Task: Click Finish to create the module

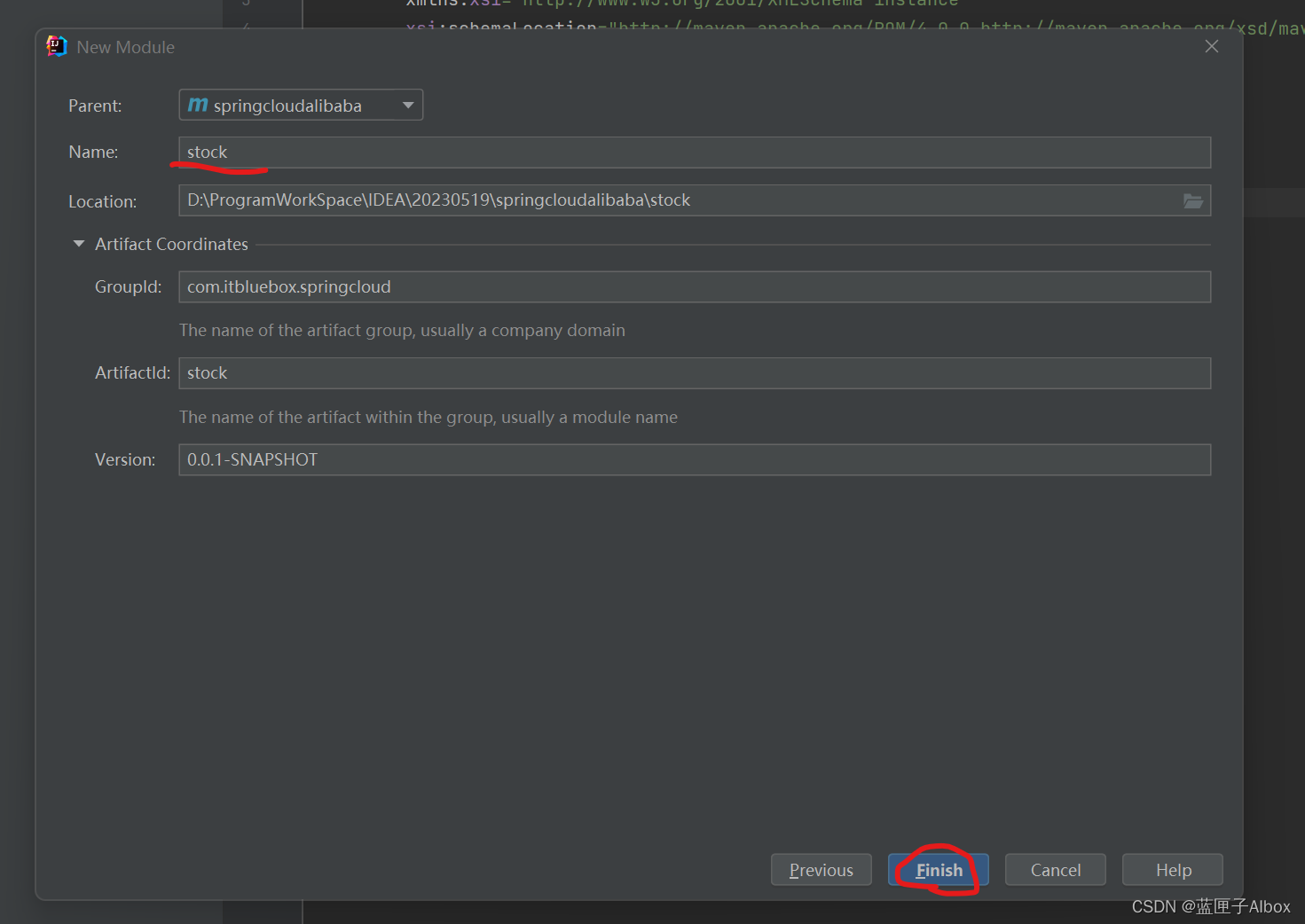Action: (939, 870)
